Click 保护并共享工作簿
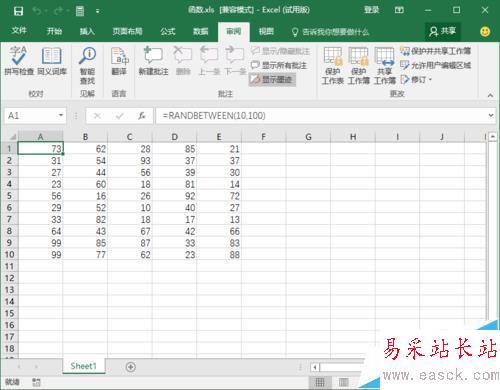This screenshot has width=500, height=390. point(436,51)
